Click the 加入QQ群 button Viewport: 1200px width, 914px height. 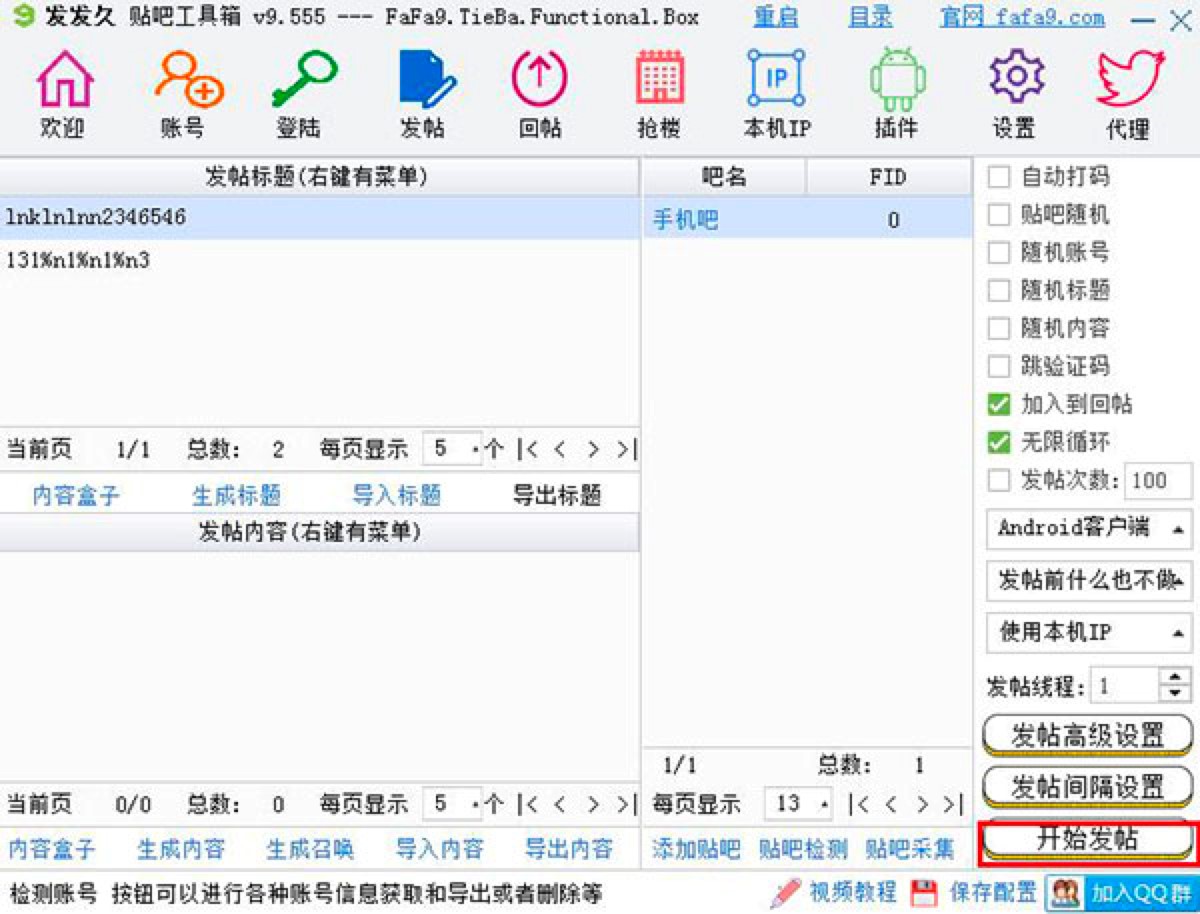tap(1120, 891)
